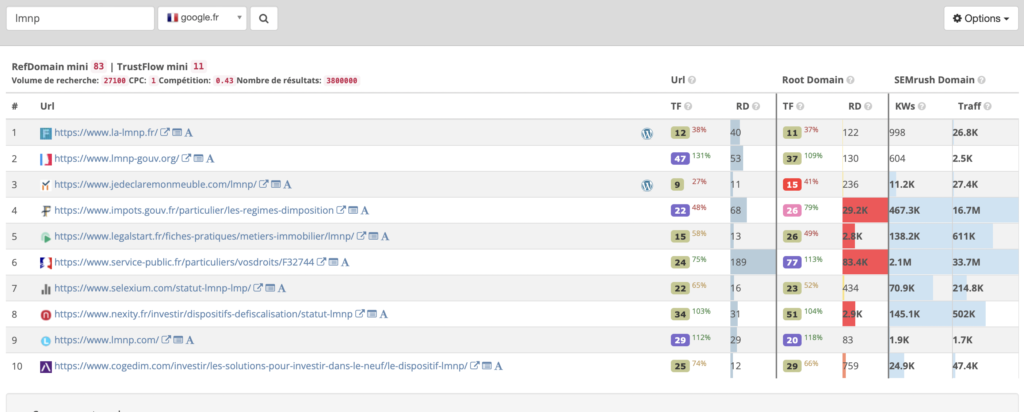Image resolution: width=1024 pixels, height=412 pixels.
Task: Click help icon beside Traff column header
Action: [987, 106]
